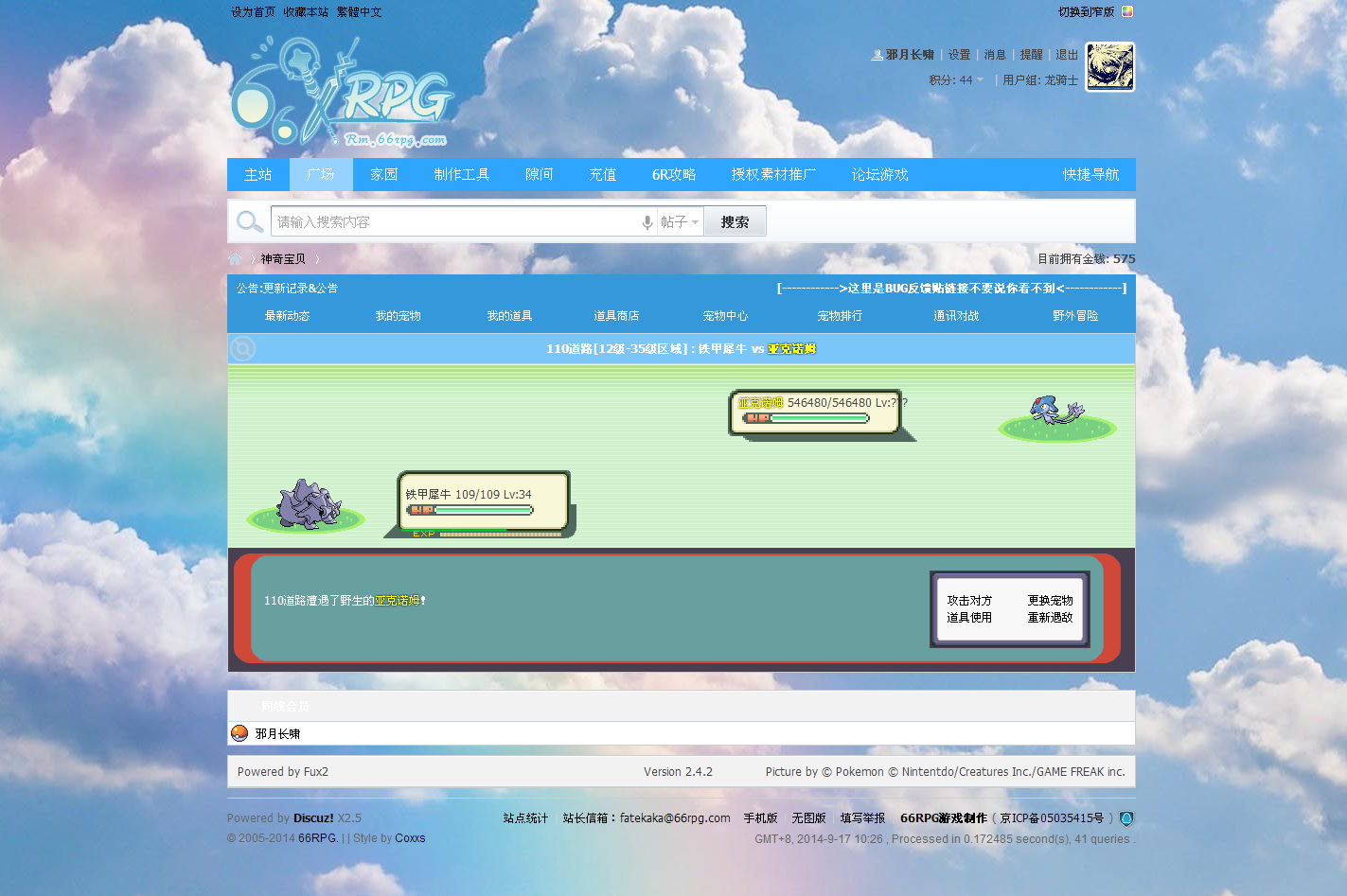Choose 道具使用 to use an item
This screenshot has width=1347, height=896.
(969, 618)
